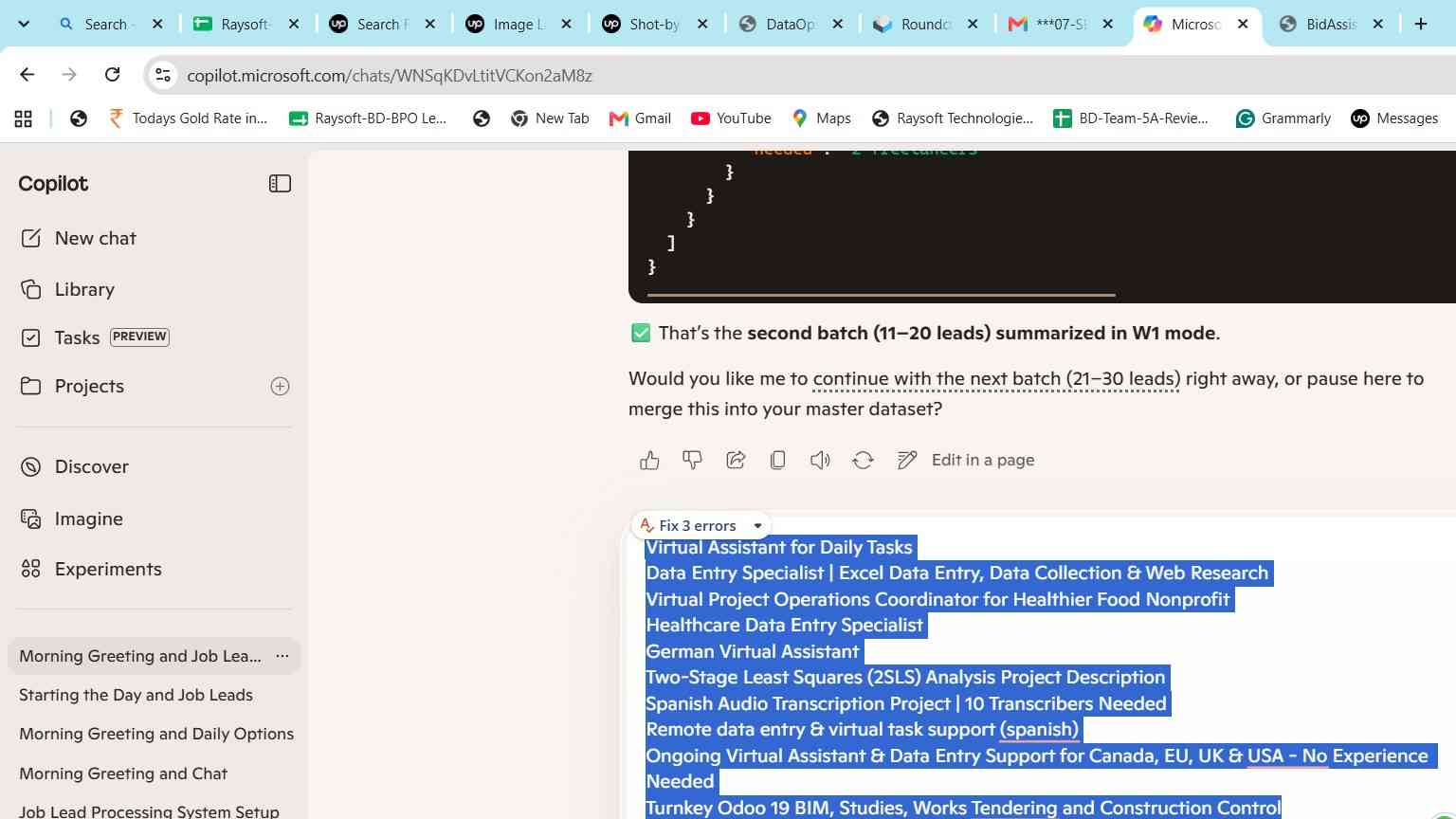Regenerate the Copilot response
Image resolution: width=1456 pixels, height=819 pixels.
[x=863, y=460]
